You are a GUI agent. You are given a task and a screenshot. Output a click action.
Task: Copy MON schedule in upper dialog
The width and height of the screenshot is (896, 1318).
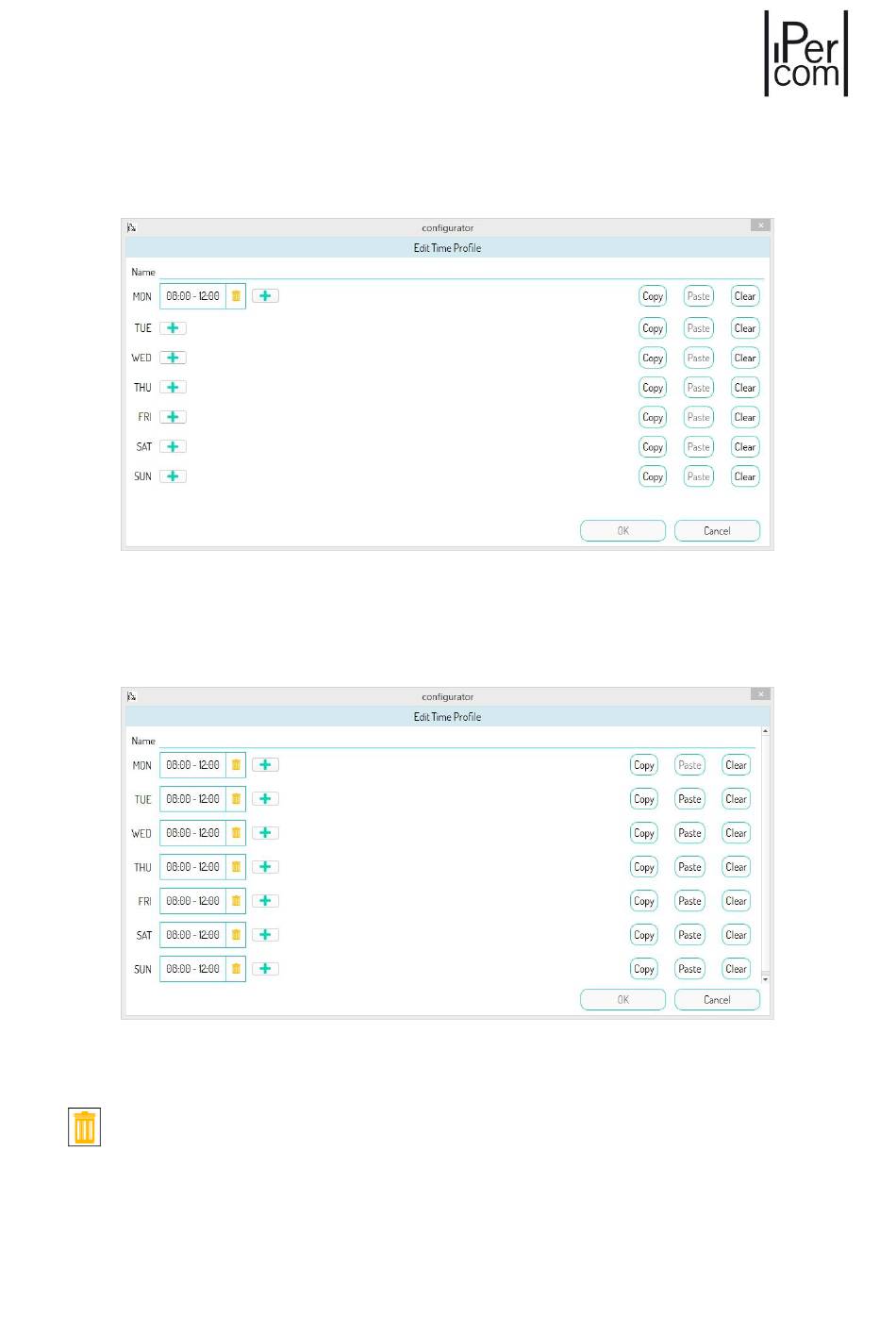[x=653, y=296]
